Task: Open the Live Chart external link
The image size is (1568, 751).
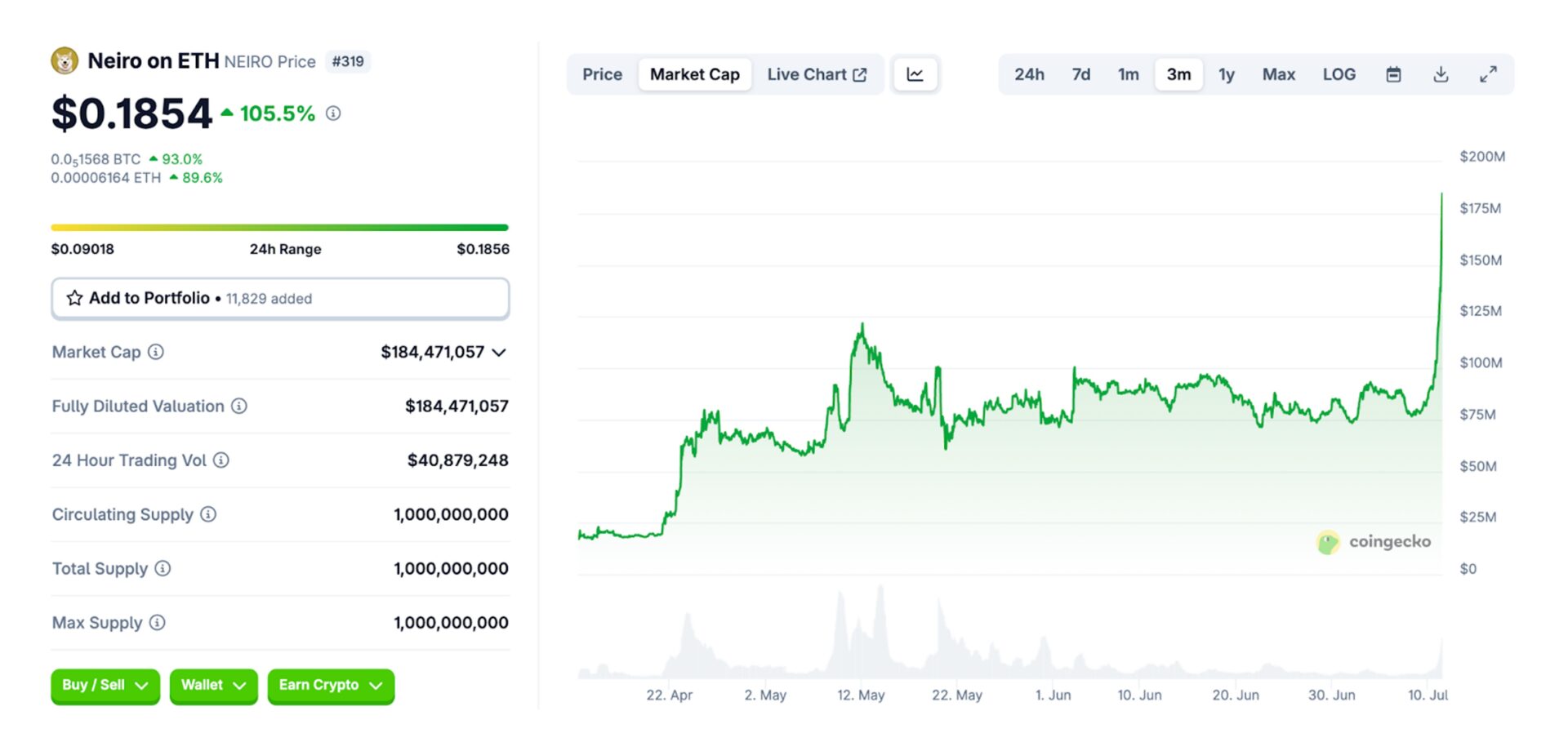Action: [817, 74]
